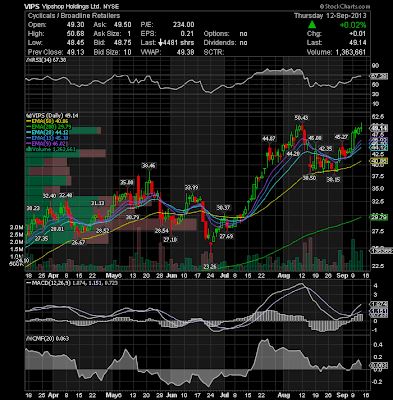
Task: Open the StockCharts.com watermark link
Action: 345,6
